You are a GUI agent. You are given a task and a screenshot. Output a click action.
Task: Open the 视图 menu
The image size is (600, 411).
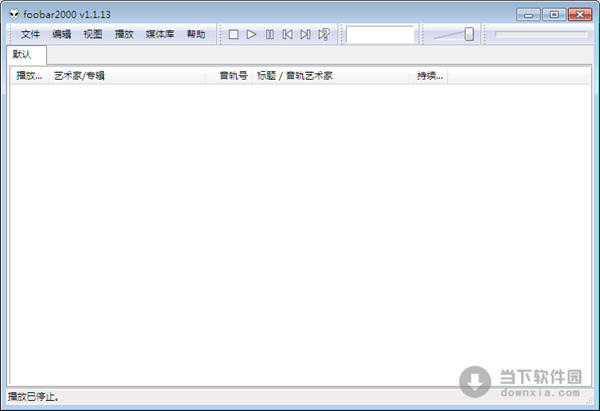pos(93,34)
